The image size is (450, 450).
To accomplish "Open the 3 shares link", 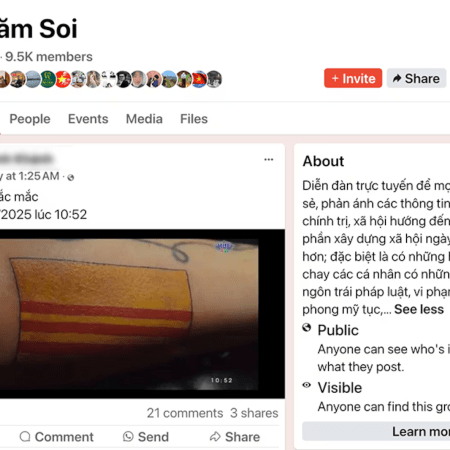I will pos(254,413).
